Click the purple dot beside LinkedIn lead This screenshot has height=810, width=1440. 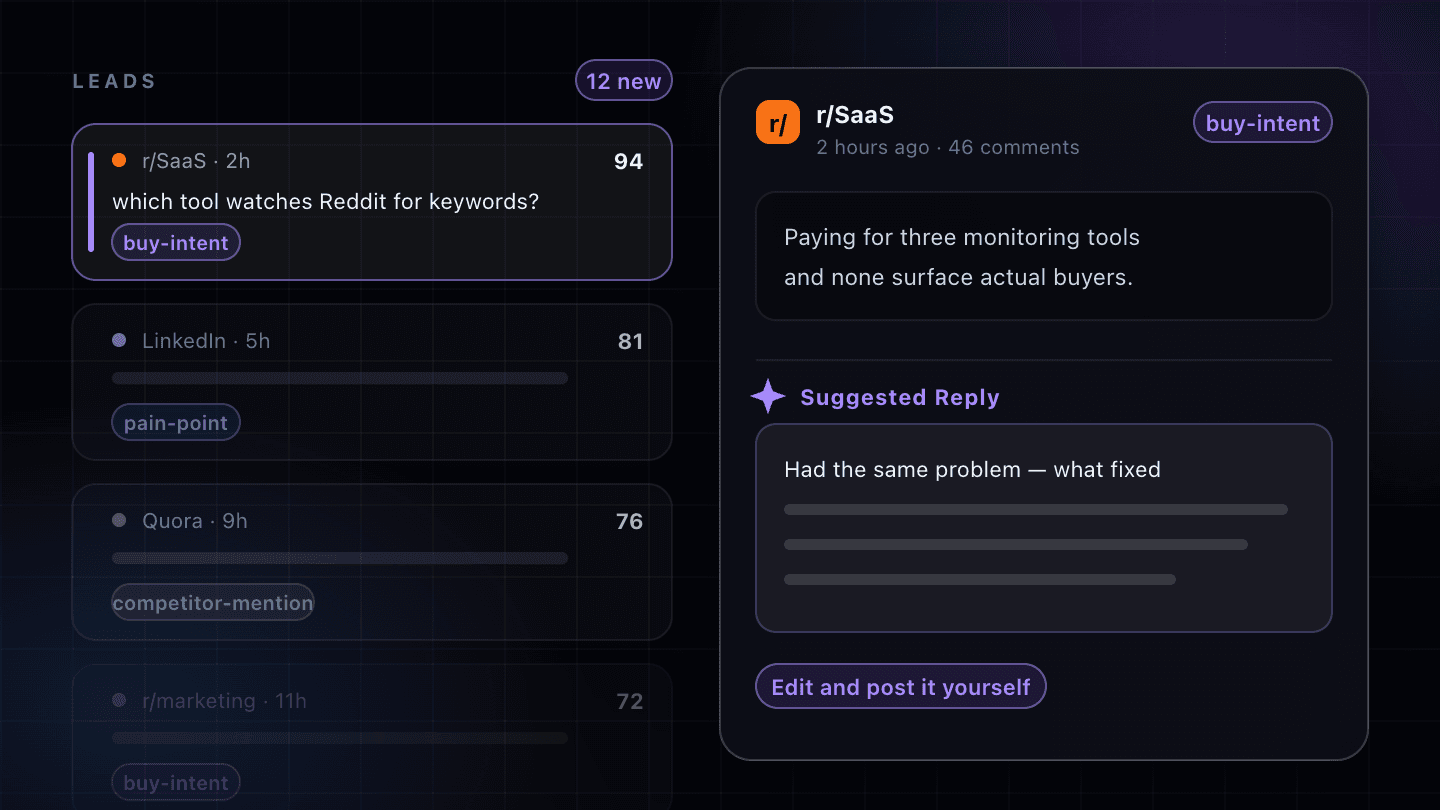119,340
